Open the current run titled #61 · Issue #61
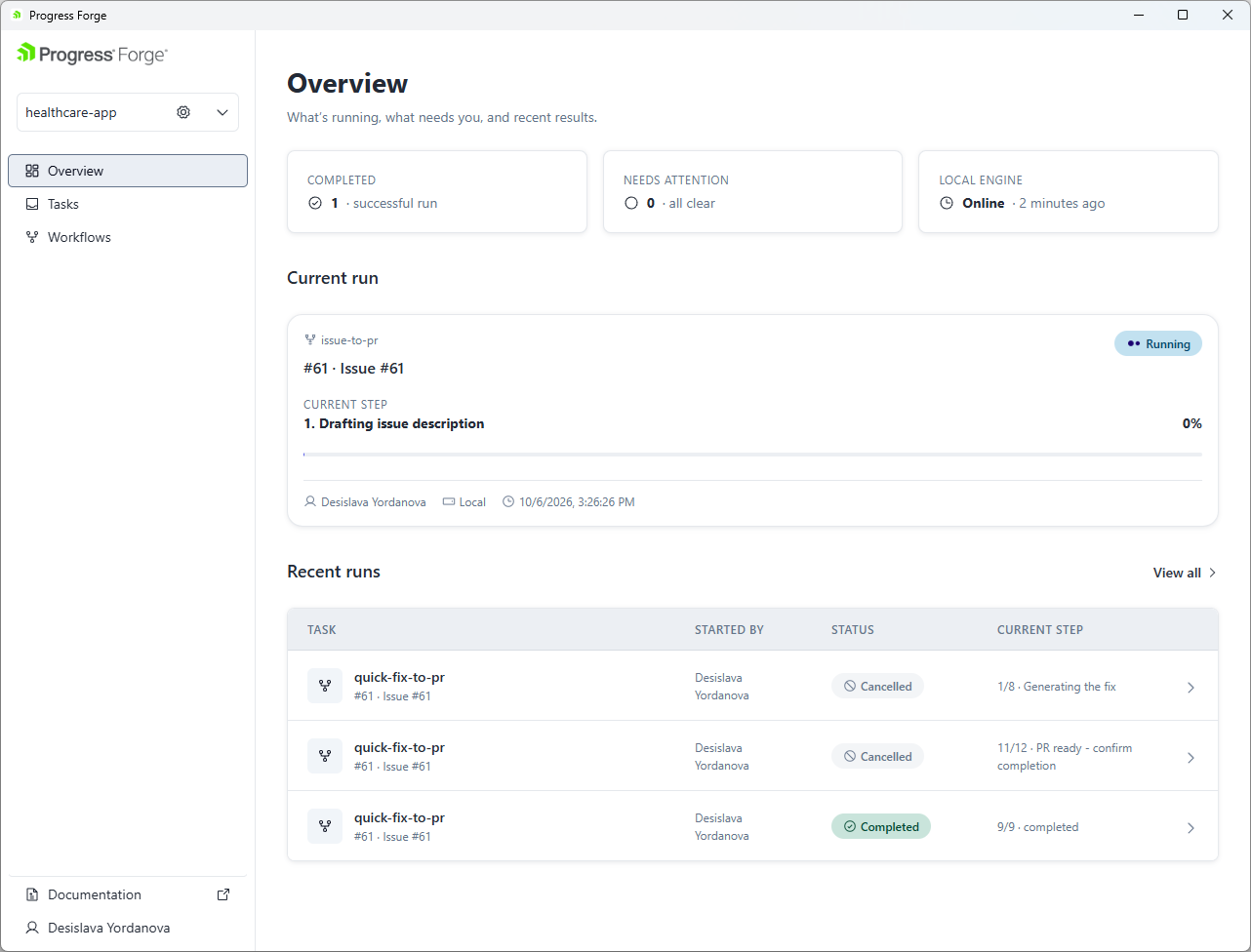1251x952 pixels. coord(353,368)
